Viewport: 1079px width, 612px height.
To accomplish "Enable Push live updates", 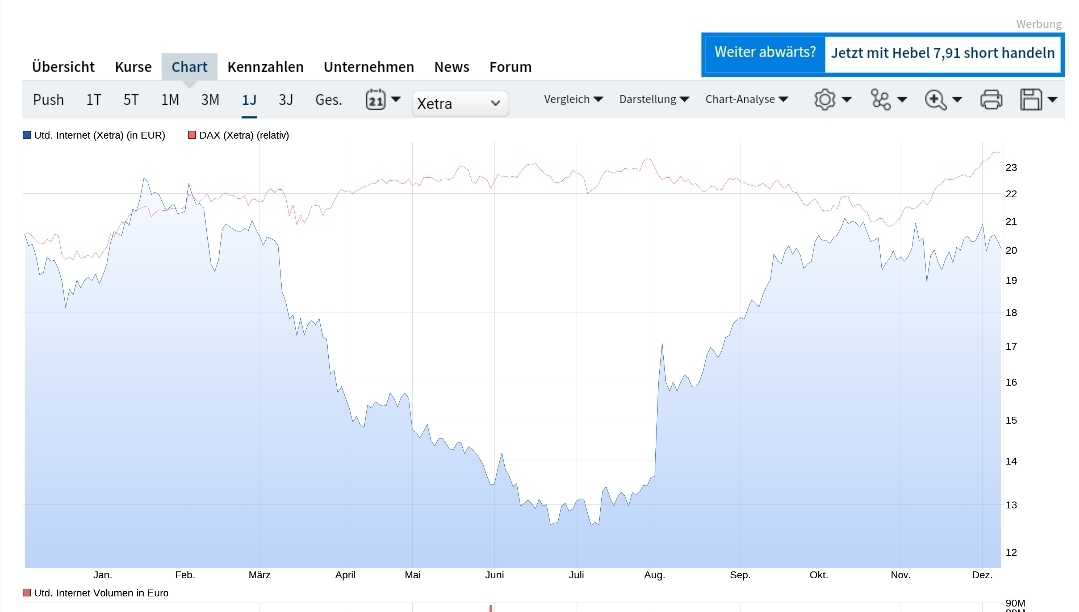I will 48,100.
